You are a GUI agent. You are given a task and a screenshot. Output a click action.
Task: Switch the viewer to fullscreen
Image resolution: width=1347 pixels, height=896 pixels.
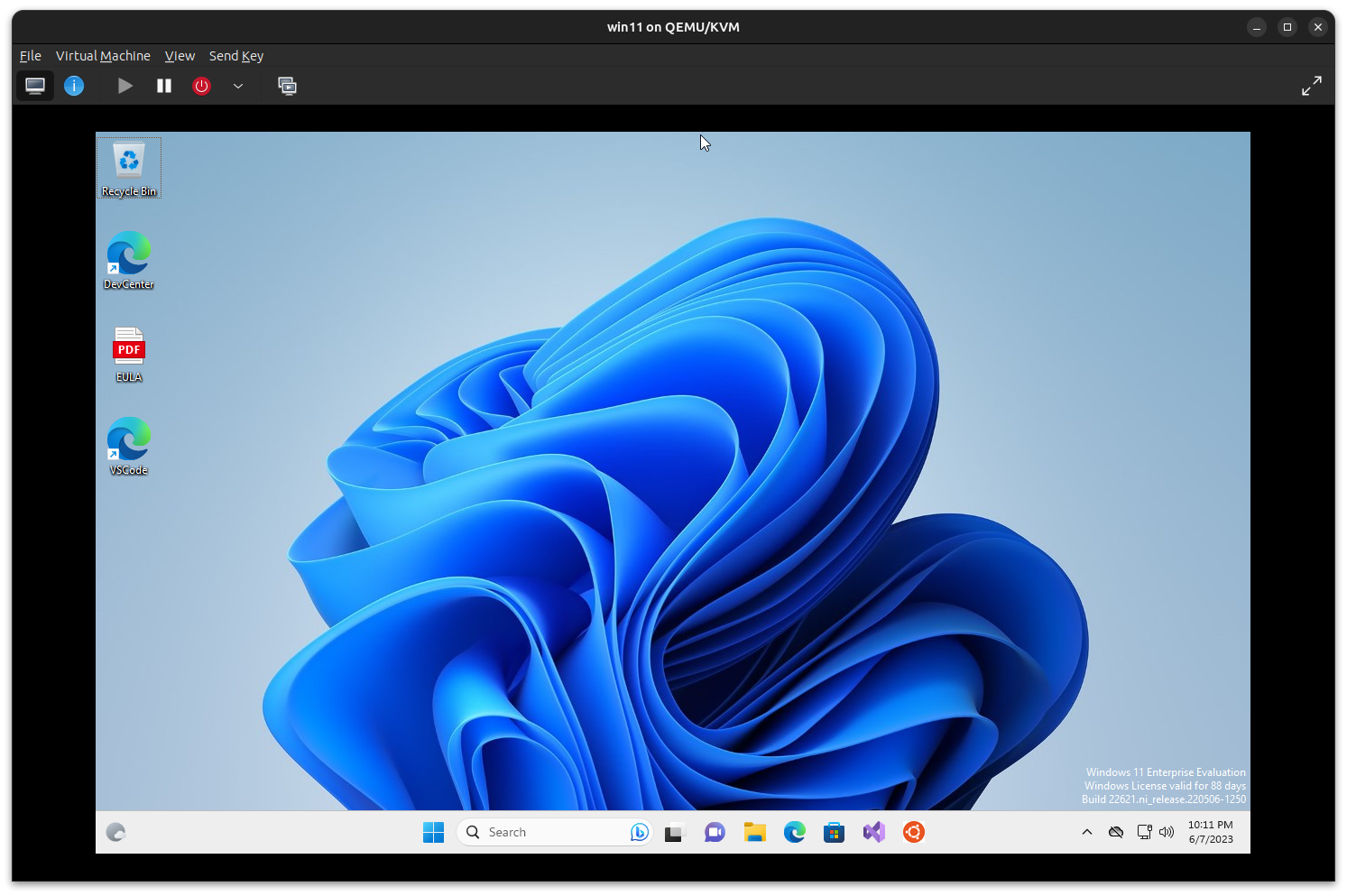[1312, 86]
